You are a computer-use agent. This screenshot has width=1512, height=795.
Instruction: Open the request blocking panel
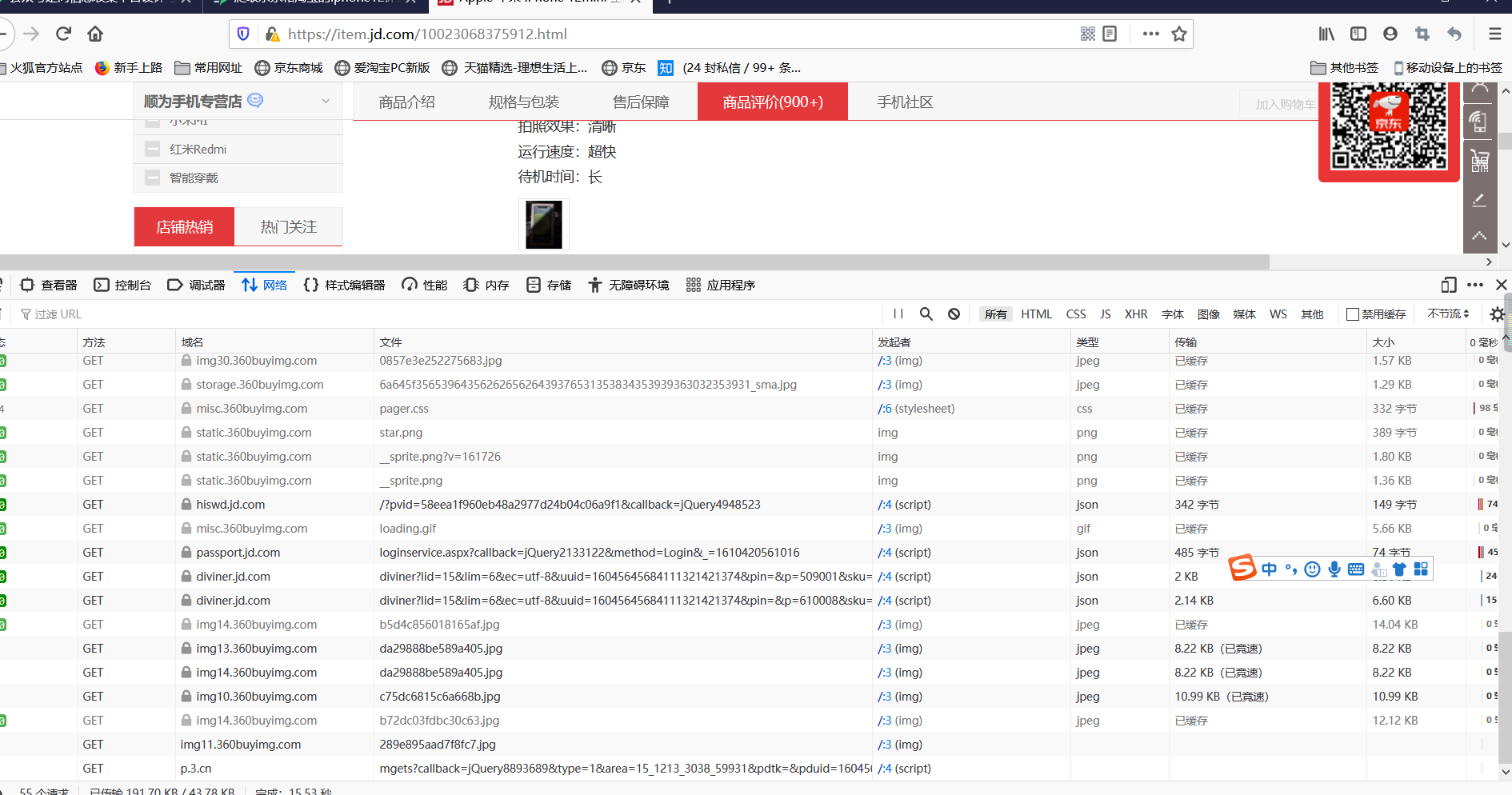[954, 314]
